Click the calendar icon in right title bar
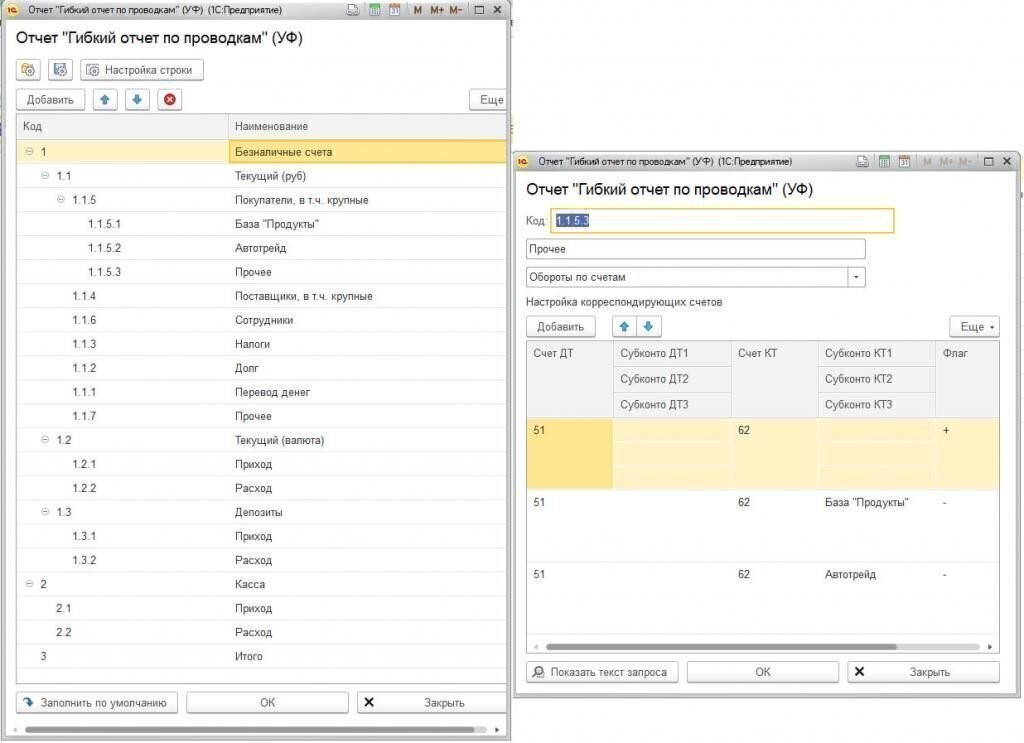Screen dimensions: 1024x743 pyautogui.click(x=904, y=161)
